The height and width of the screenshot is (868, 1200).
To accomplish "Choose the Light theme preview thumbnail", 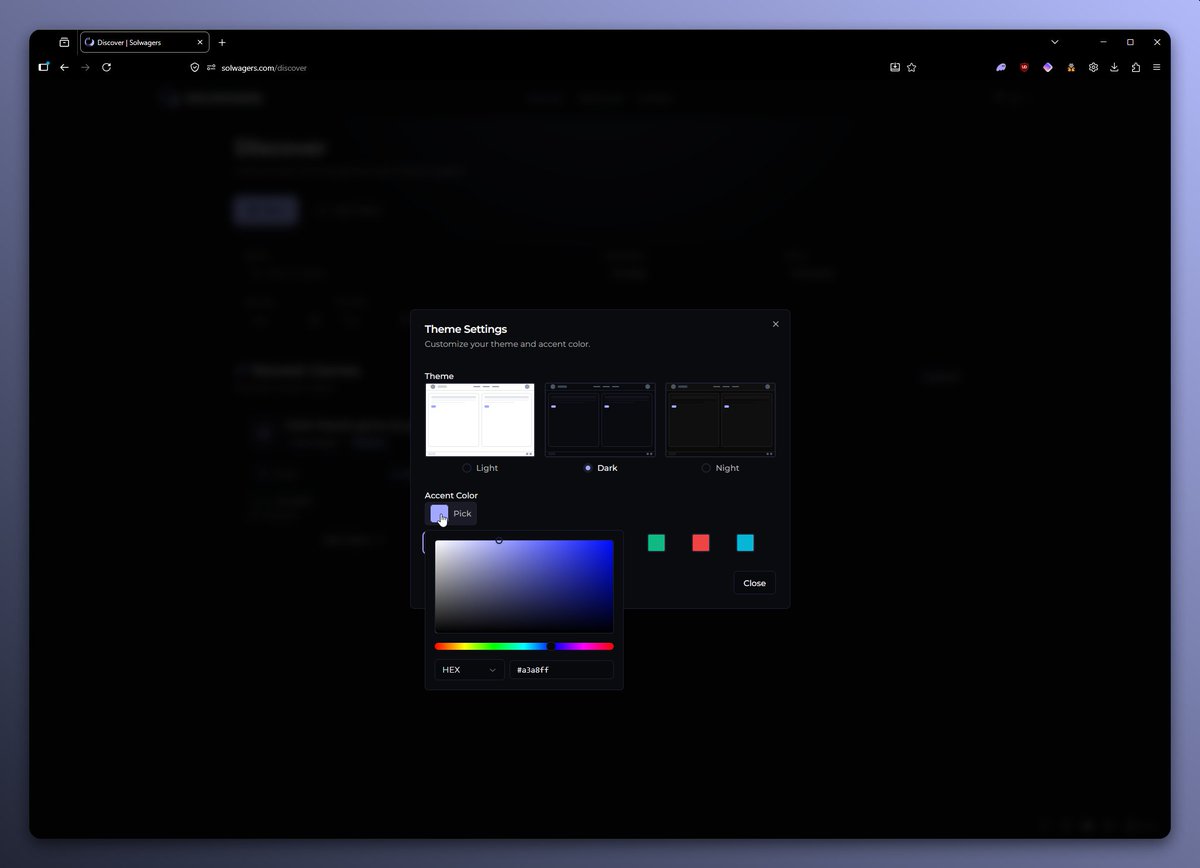I will coord(480,420).
